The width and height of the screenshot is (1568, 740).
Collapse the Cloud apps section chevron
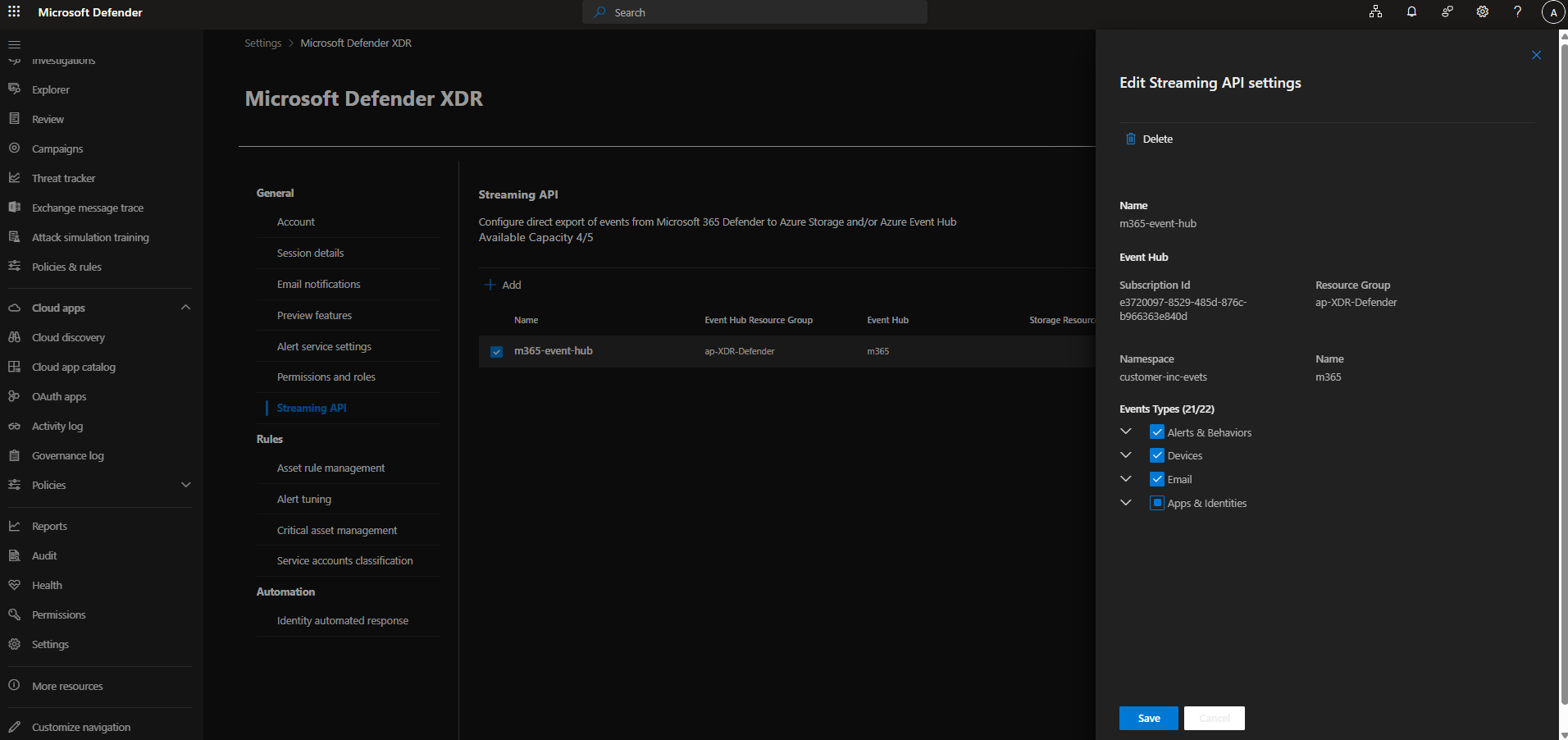pos(185,308)
